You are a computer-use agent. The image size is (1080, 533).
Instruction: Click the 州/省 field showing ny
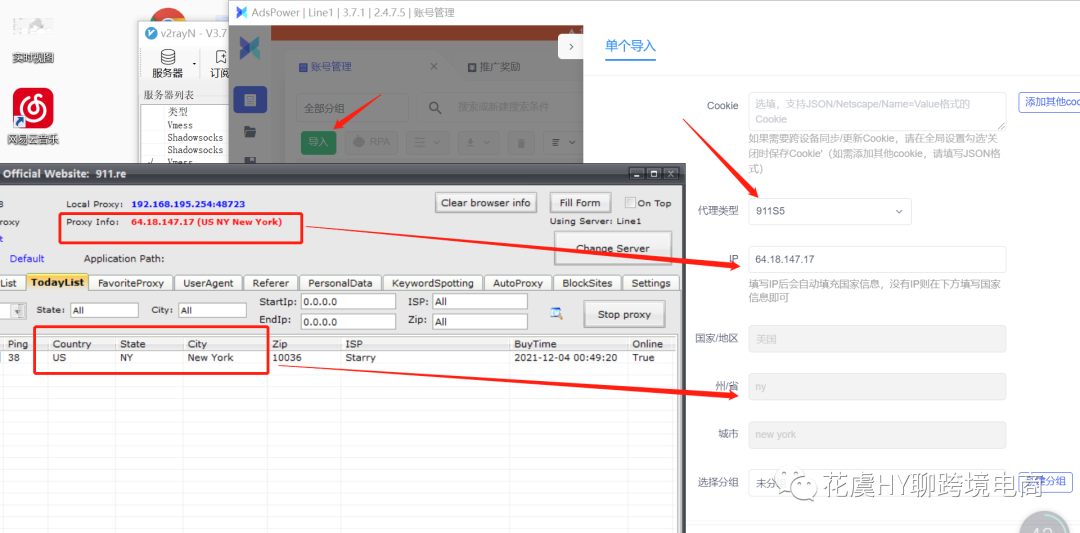(x=877, y=387)
